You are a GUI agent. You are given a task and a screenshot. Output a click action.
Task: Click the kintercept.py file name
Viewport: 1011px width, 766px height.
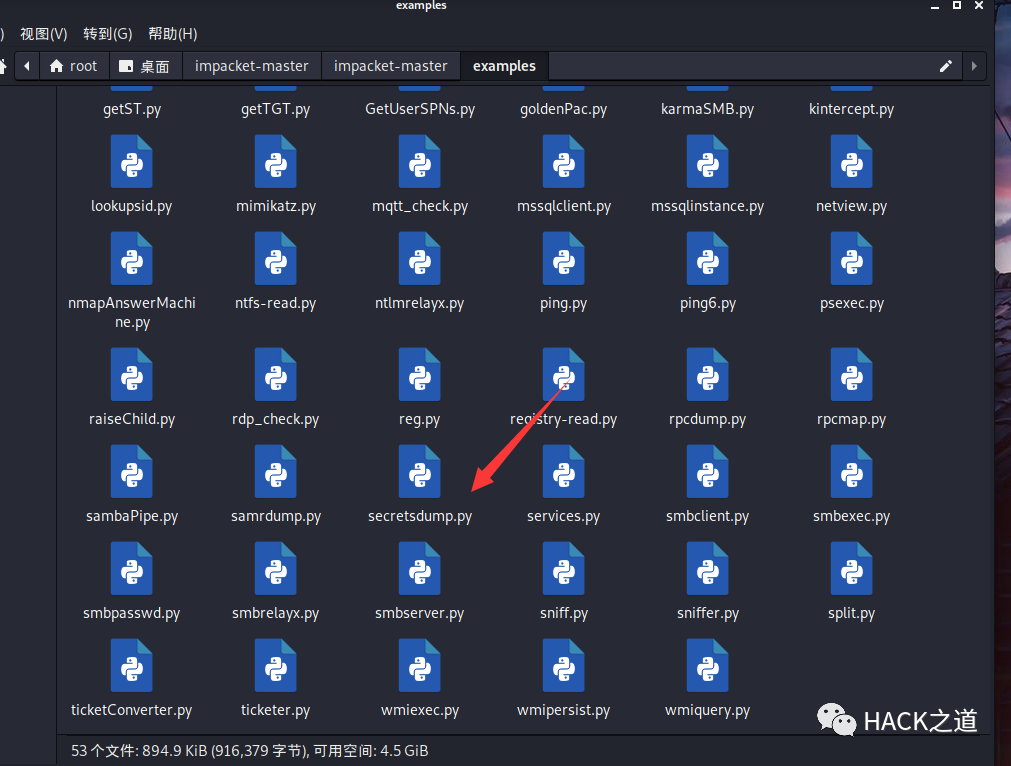tap(851, 109)
